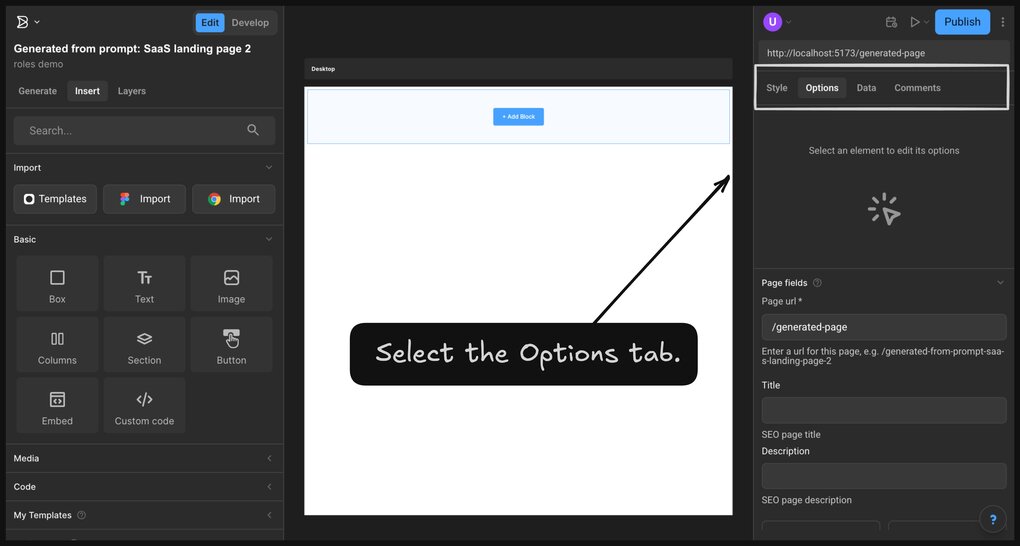This screenshot has height=546, width=1020.
Task: Open dropdown arrow beside Builder logo
Action: [37, 22]
